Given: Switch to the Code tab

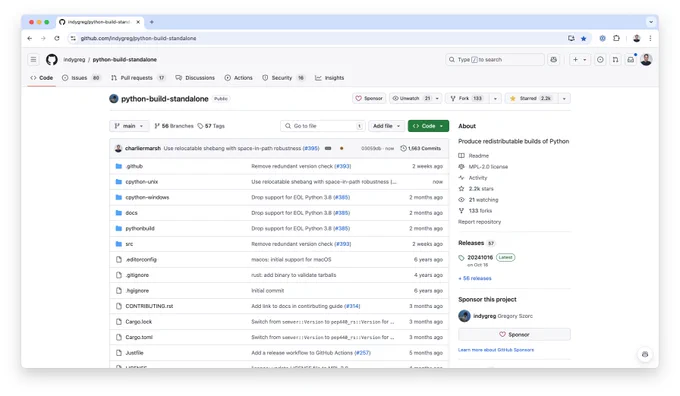Looking at the screenshot, I should pyautogui.click(x=42, y=78).
